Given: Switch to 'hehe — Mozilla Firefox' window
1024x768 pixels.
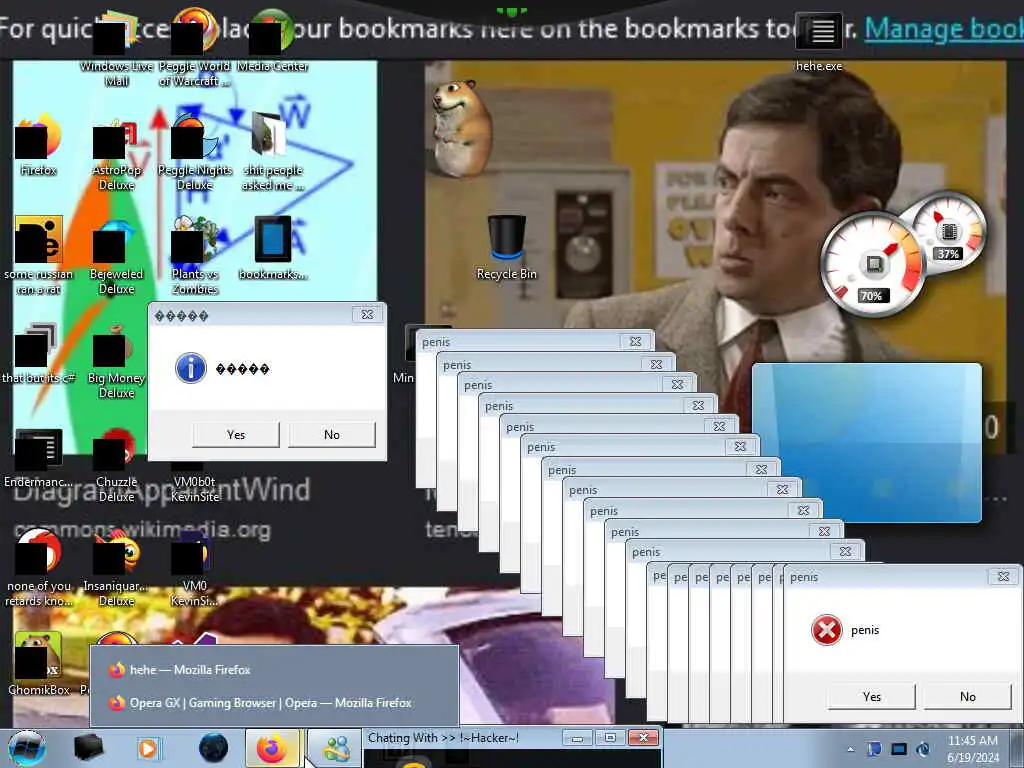Looking at the screenshot, I should click(274, 670).
